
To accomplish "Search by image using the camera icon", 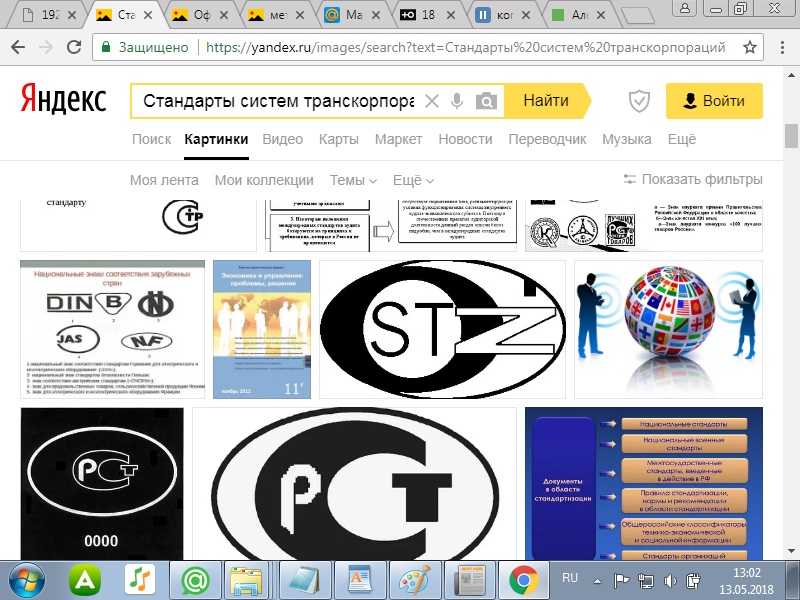I will point(486,101).
